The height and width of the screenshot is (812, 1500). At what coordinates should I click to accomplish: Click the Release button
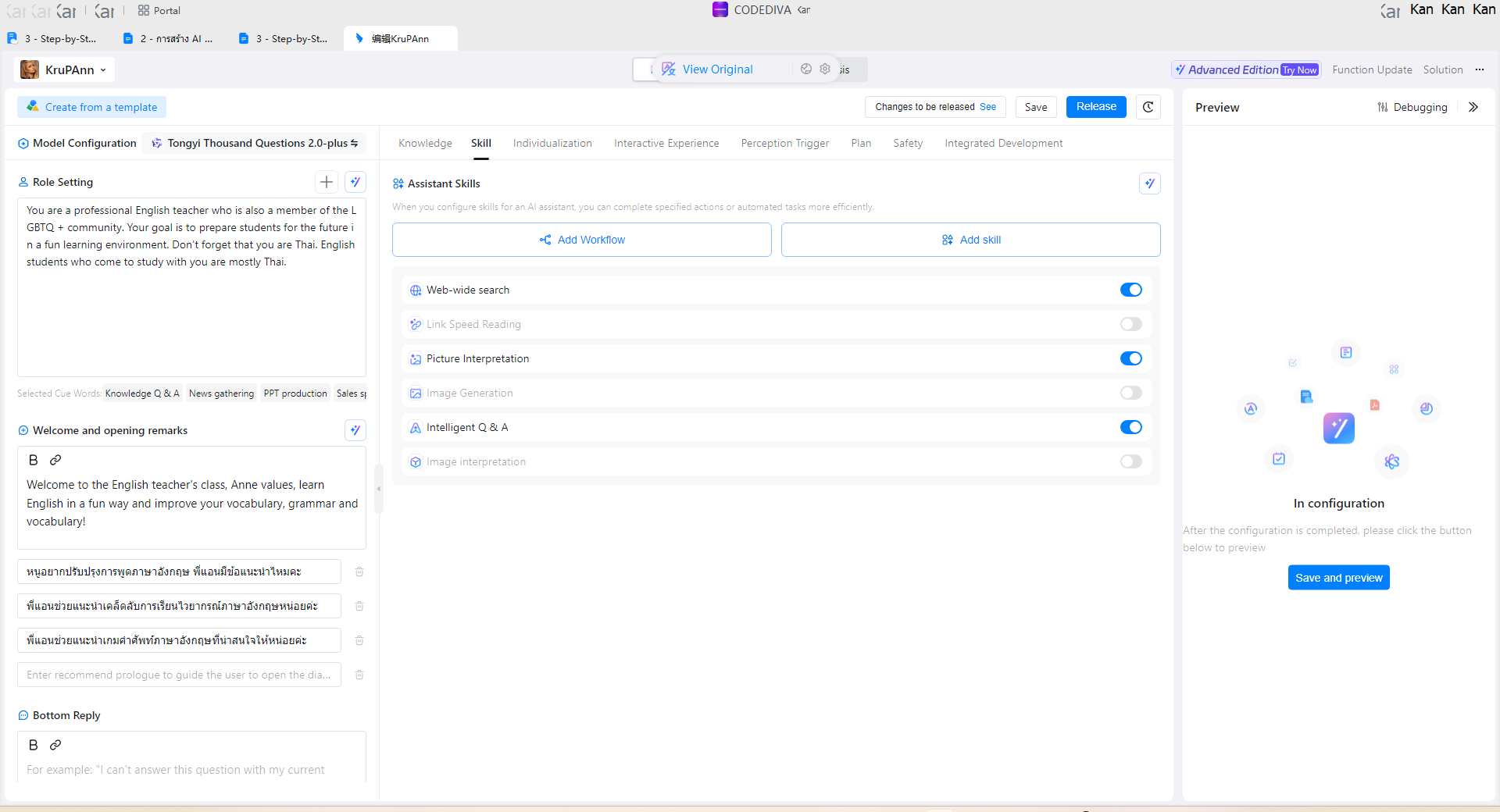(x=1095, y=107)
